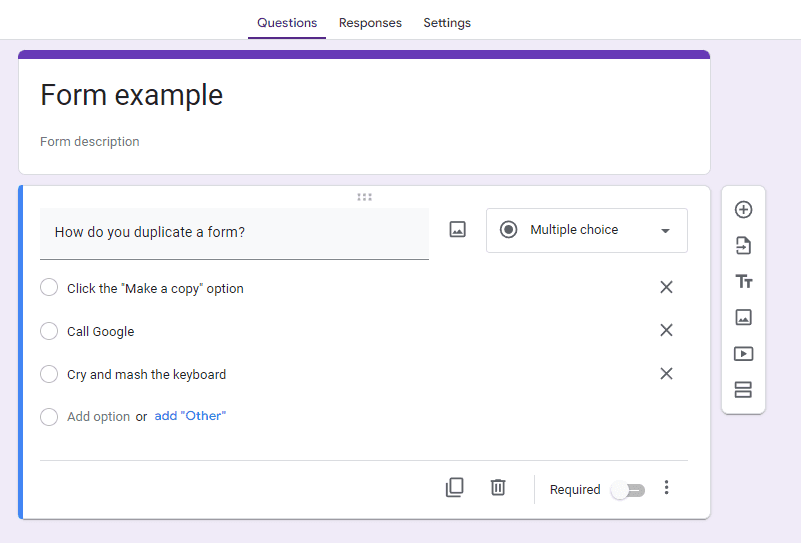Select radio for "Make a copy" option
The image size is (801, 543).
click(49, 287)
